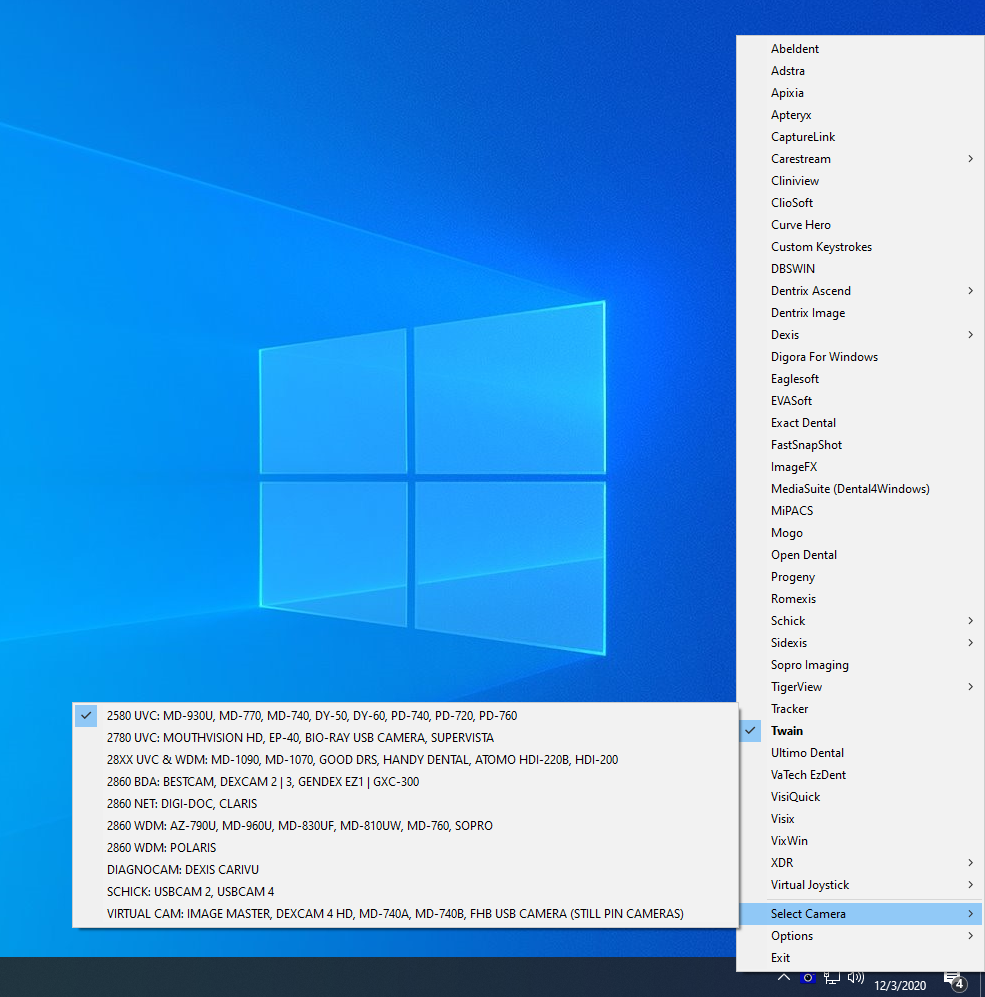Select VaTech EzDent entry

point(860,775)
